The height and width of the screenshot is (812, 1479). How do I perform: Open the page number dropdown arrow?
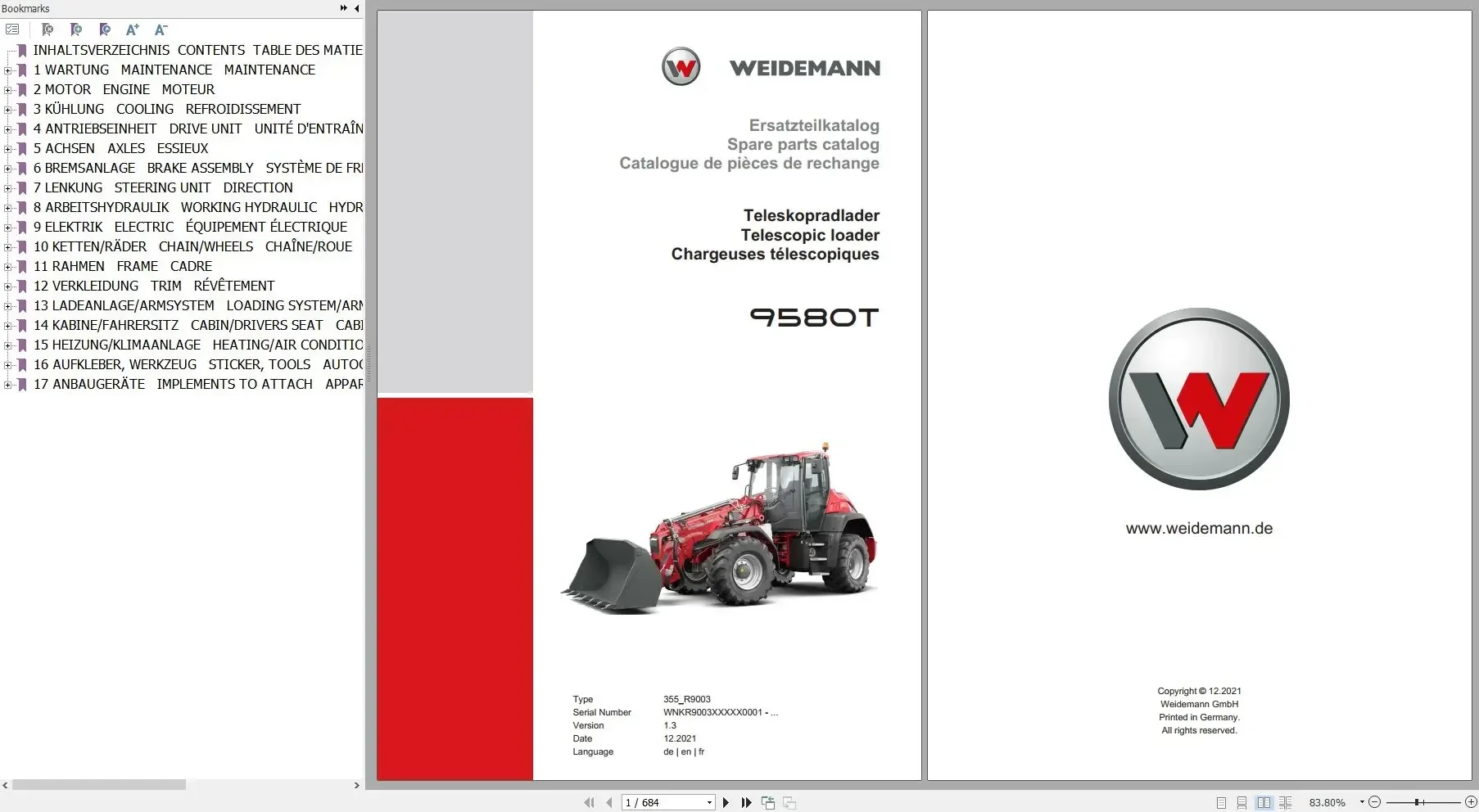click(x=708, y=803)
